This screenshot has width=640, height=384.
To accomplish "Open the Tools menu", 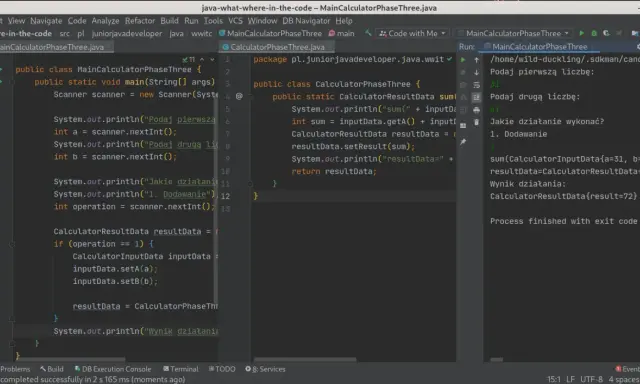I will 213,20.
